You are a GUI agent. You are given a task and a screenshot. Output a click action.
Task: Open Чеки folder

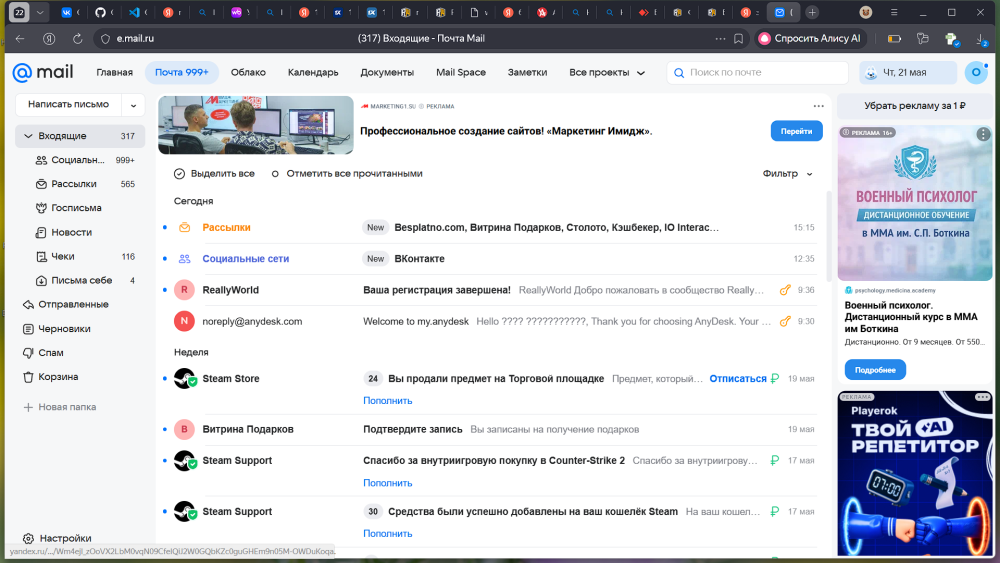coord(62,256)
